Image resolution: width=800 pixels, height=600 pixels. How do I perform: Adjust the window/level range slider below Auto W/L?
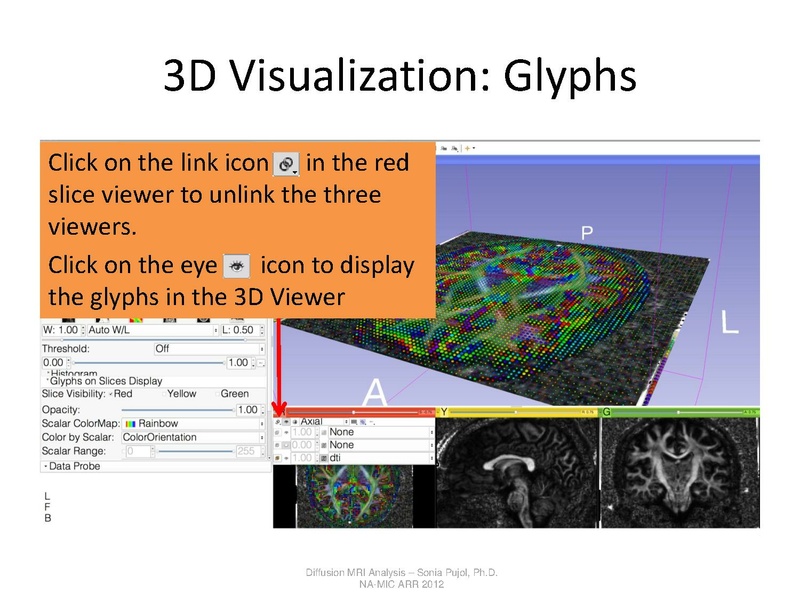click(x=154, y=340)
